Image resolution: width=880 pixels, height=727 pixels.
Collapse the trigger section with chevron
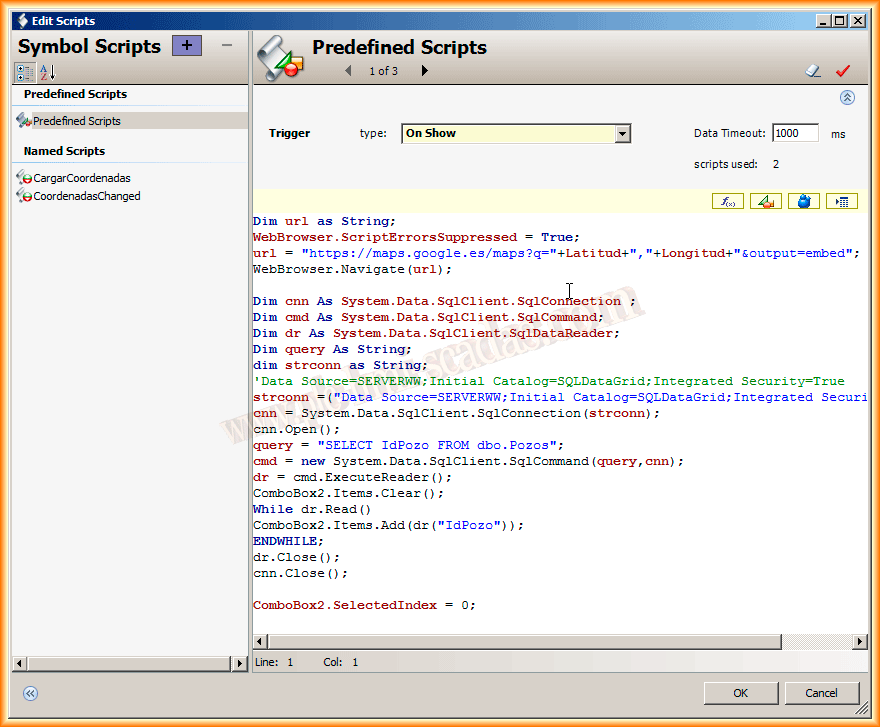coord(847,98)
